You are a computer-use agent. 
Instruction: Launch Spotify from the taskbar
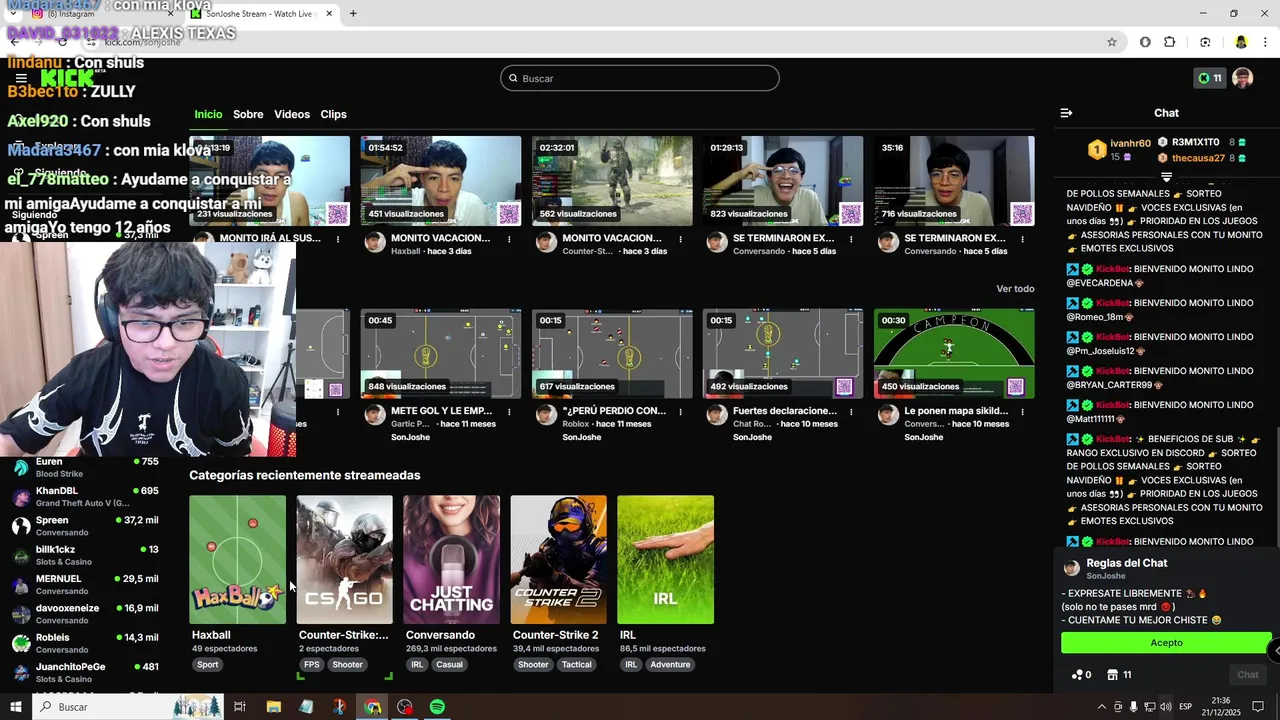pos(437,707)
